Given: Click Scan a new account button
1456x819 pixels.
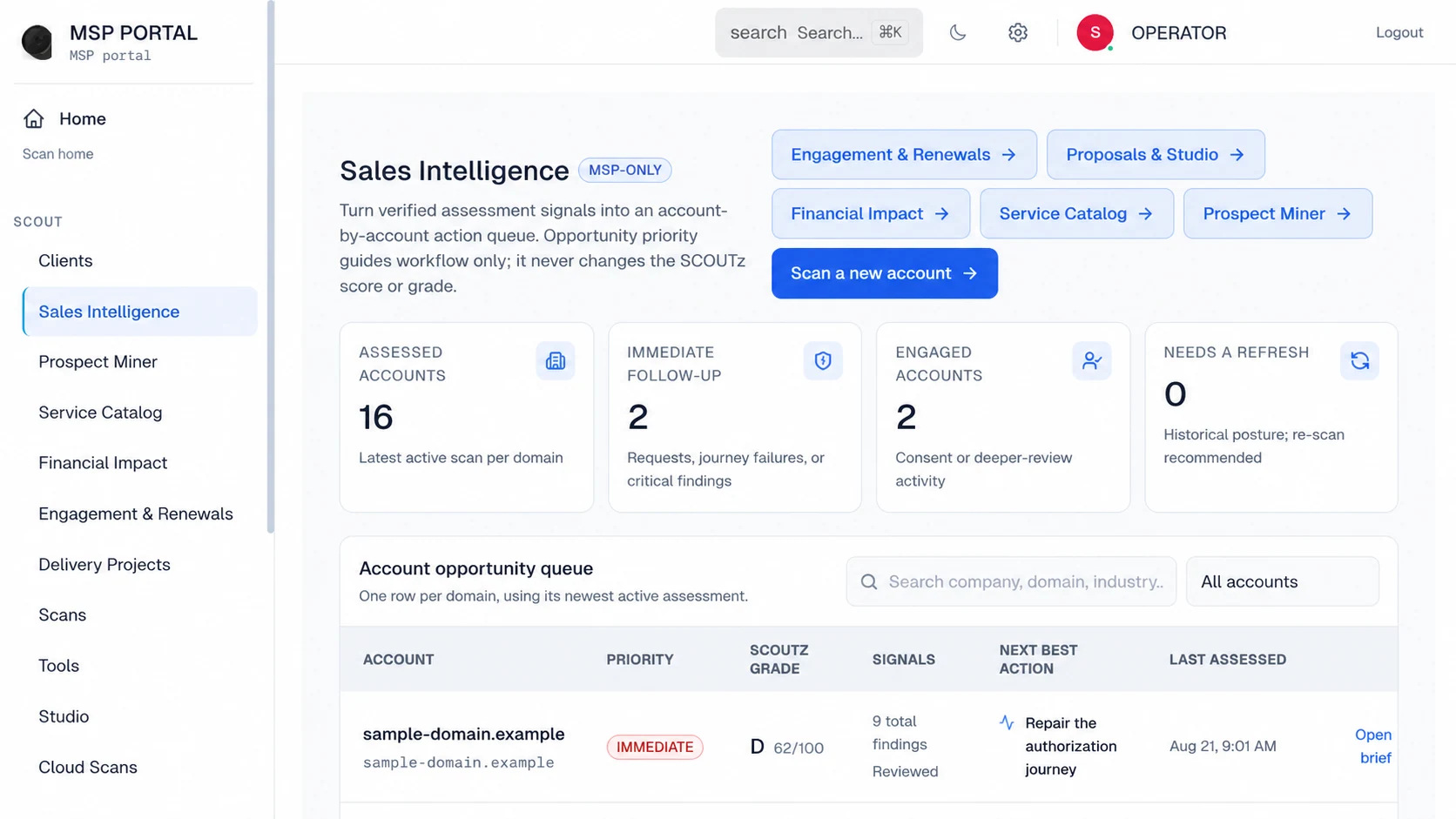Looking at the screenshot, I should coord(885,273).
